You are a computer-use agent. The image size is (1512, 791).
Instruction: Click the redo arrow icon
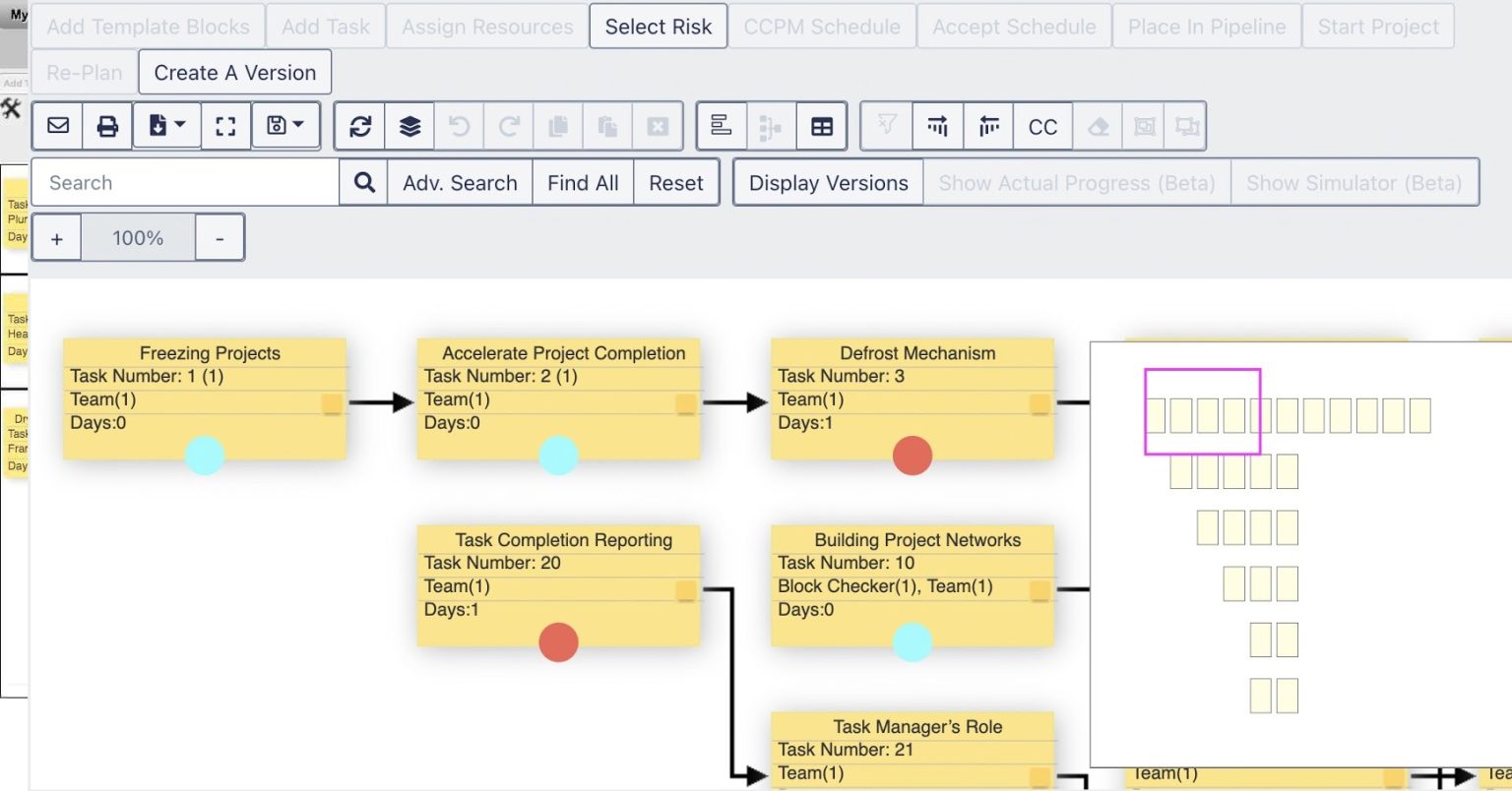click(x=509, y=126)
